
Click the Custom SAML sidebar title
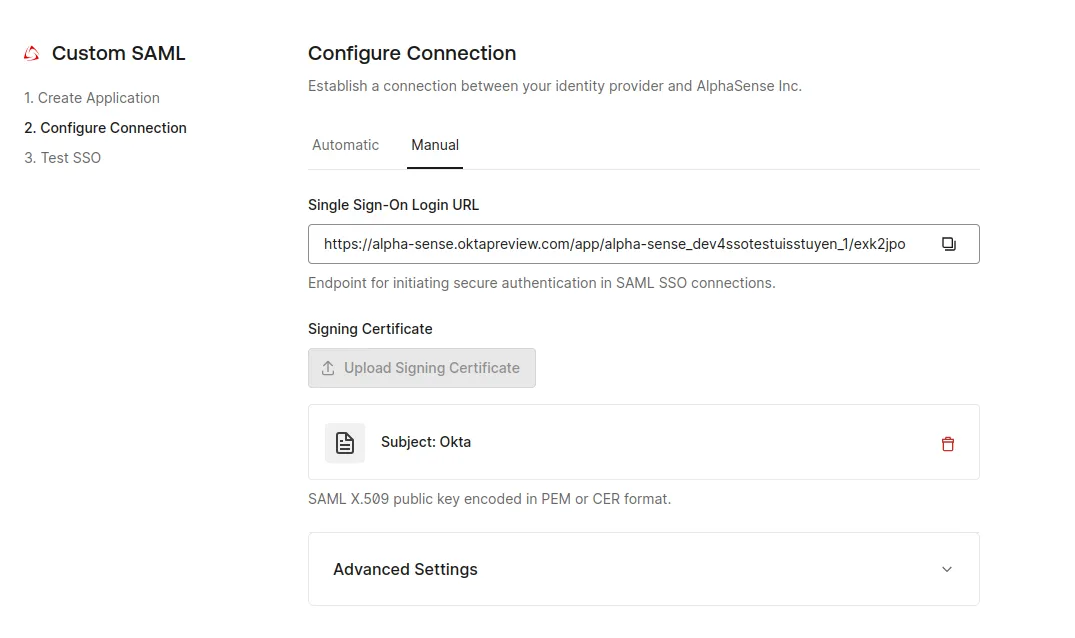click(118, 54)
